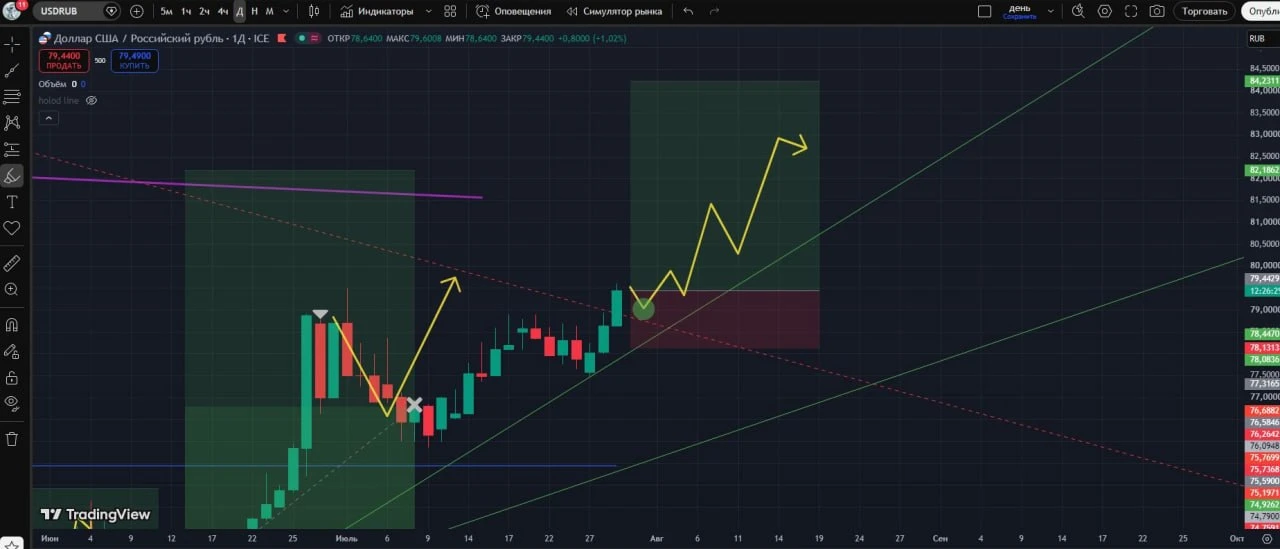Open the Индикаторы indicators dialog
The height and width of the screenshot is (549, 1280).
(x=377, y=11)
